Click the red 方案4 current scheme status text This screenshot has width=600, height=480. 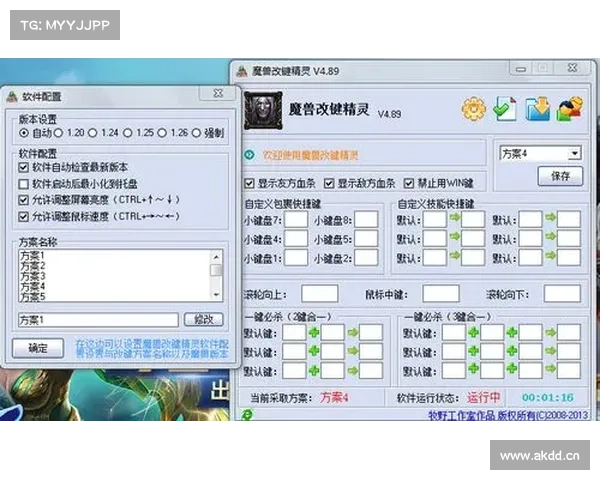click(334, 398)
